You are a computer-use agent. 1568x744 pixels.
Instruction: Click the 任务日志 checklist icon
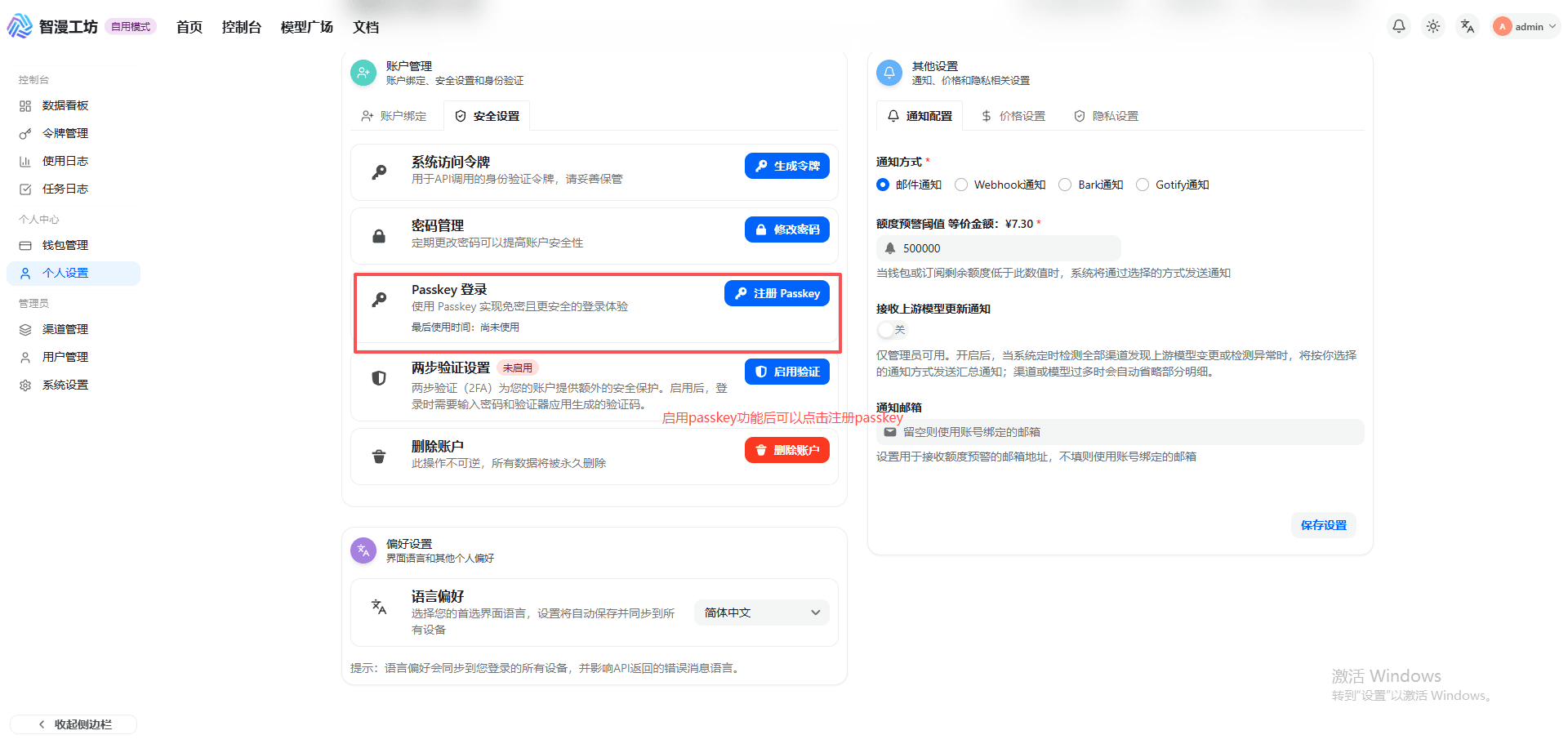[25, 189]
